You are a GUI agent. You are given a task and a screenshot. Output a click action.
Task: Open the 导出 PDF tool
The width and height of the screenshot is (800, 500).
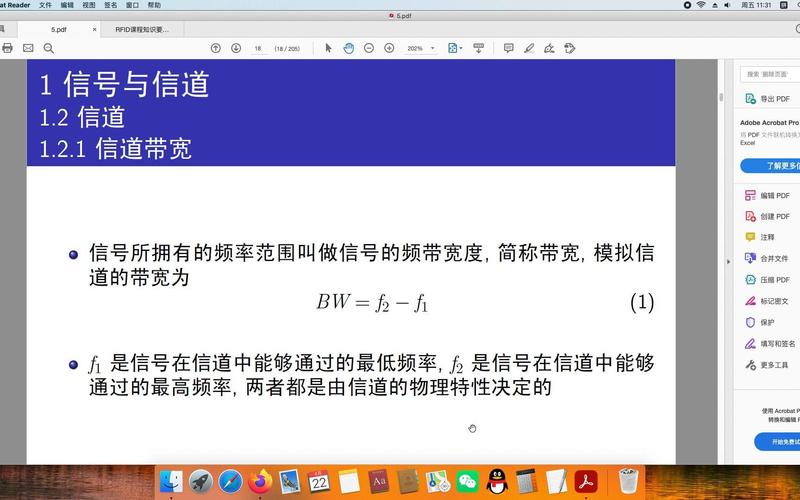click(x=768, y=98)
